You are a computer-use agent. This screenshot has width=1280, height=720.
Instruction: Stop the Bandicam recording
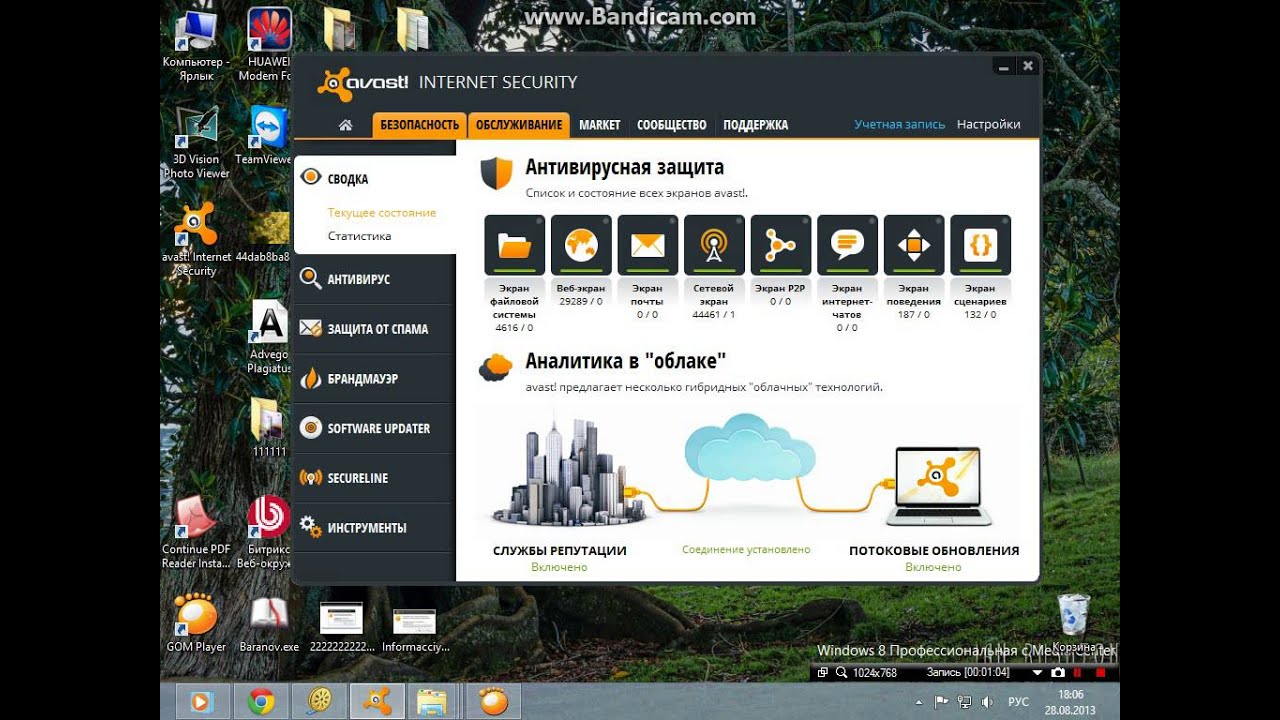1100,673
